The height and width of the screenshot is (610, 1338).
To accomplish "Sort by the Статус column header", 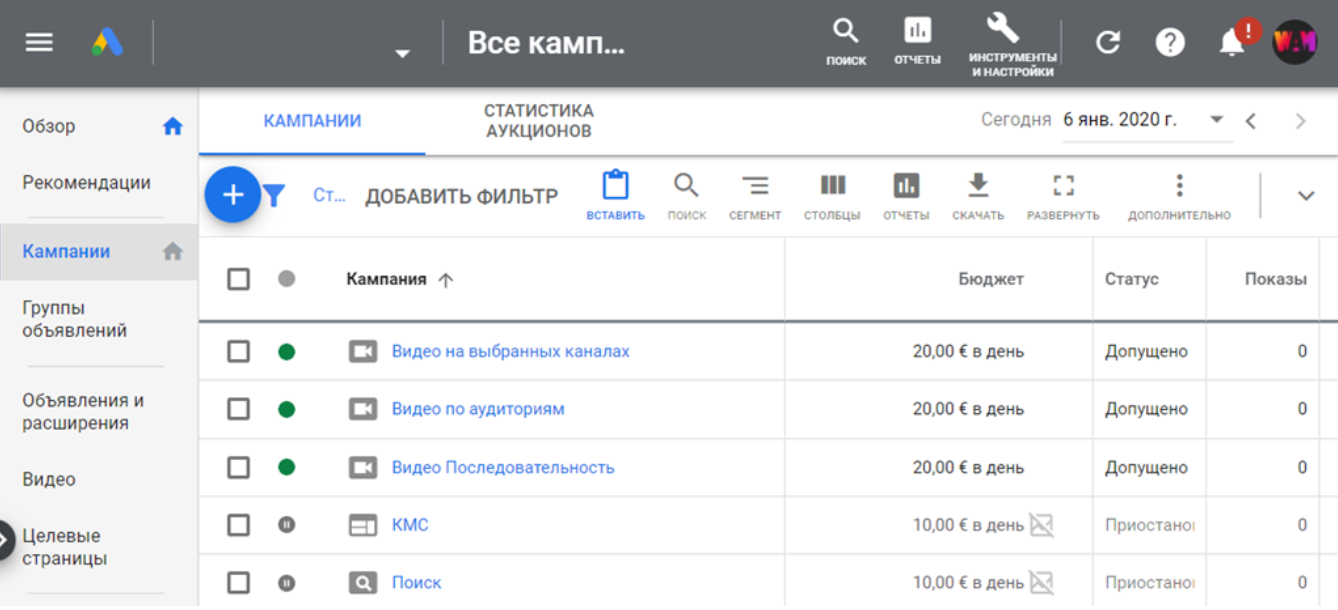I will pos(1131,279).
